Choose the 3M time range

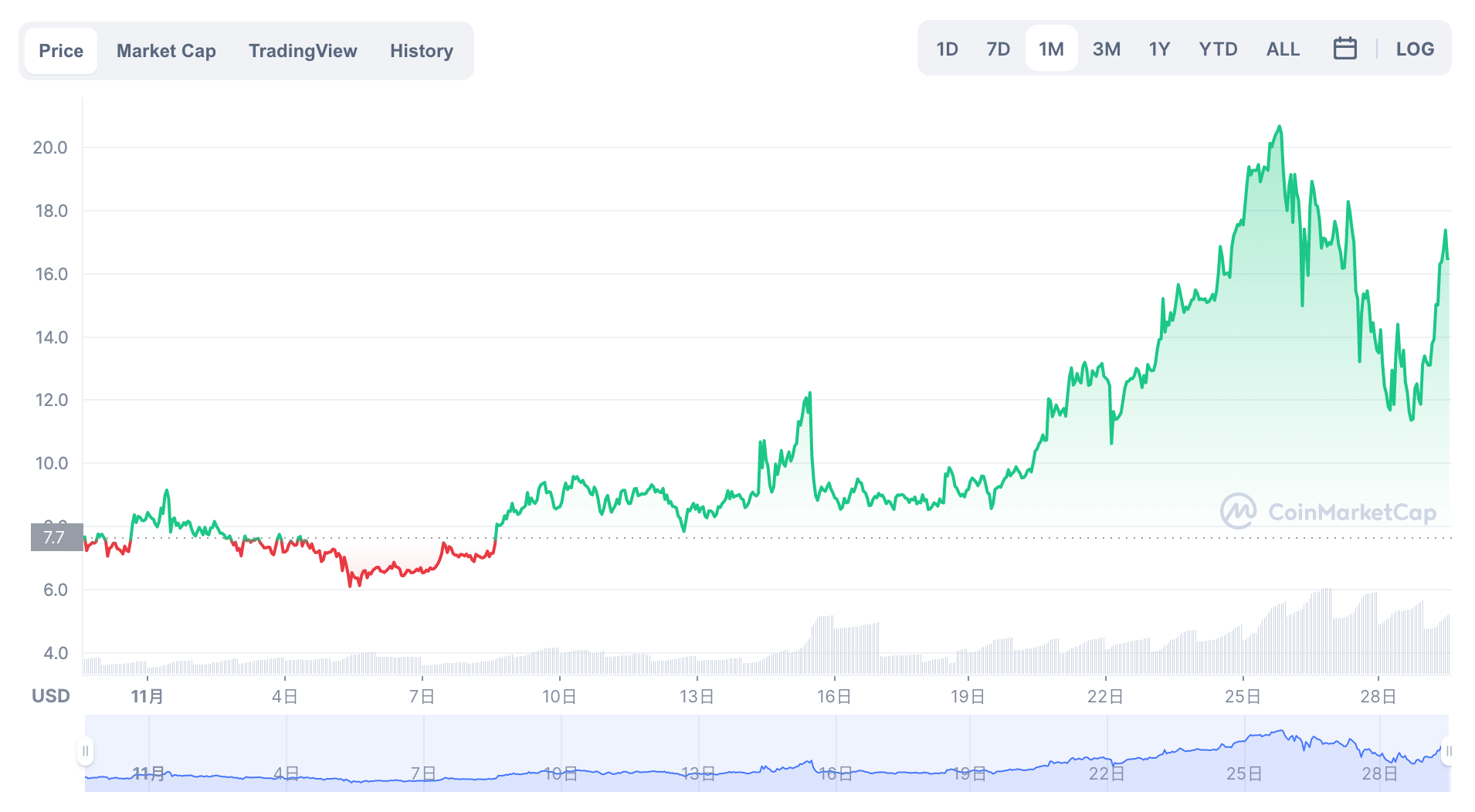1106,49
